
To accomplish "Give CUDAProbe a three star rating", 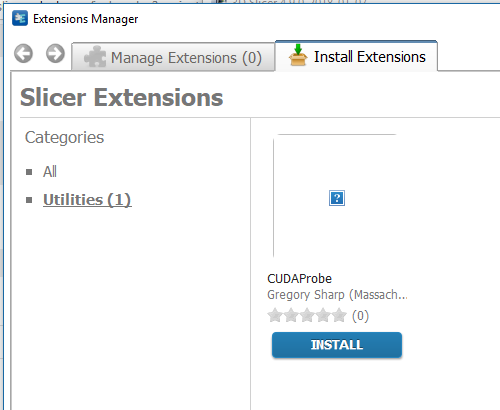I will (307, 315).
